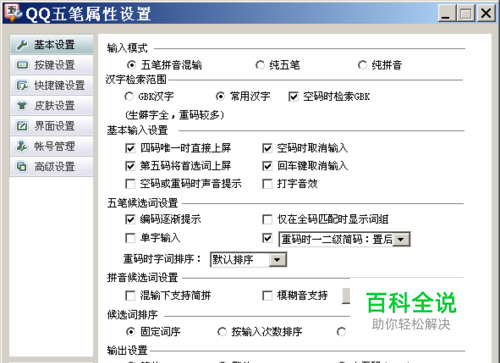Minimize the QQ五笔属性设置 window
The height and width of the screenshot is (363, 500).
(x=447, y=14)
